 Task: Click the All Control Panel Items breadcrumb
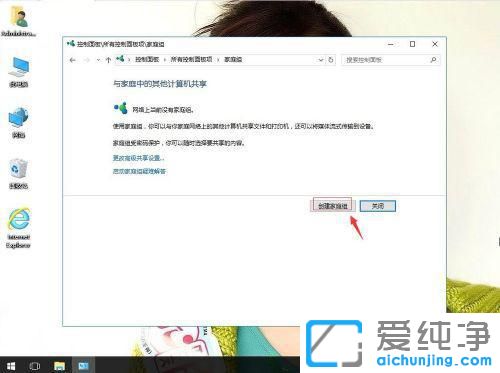coord(191,60)
